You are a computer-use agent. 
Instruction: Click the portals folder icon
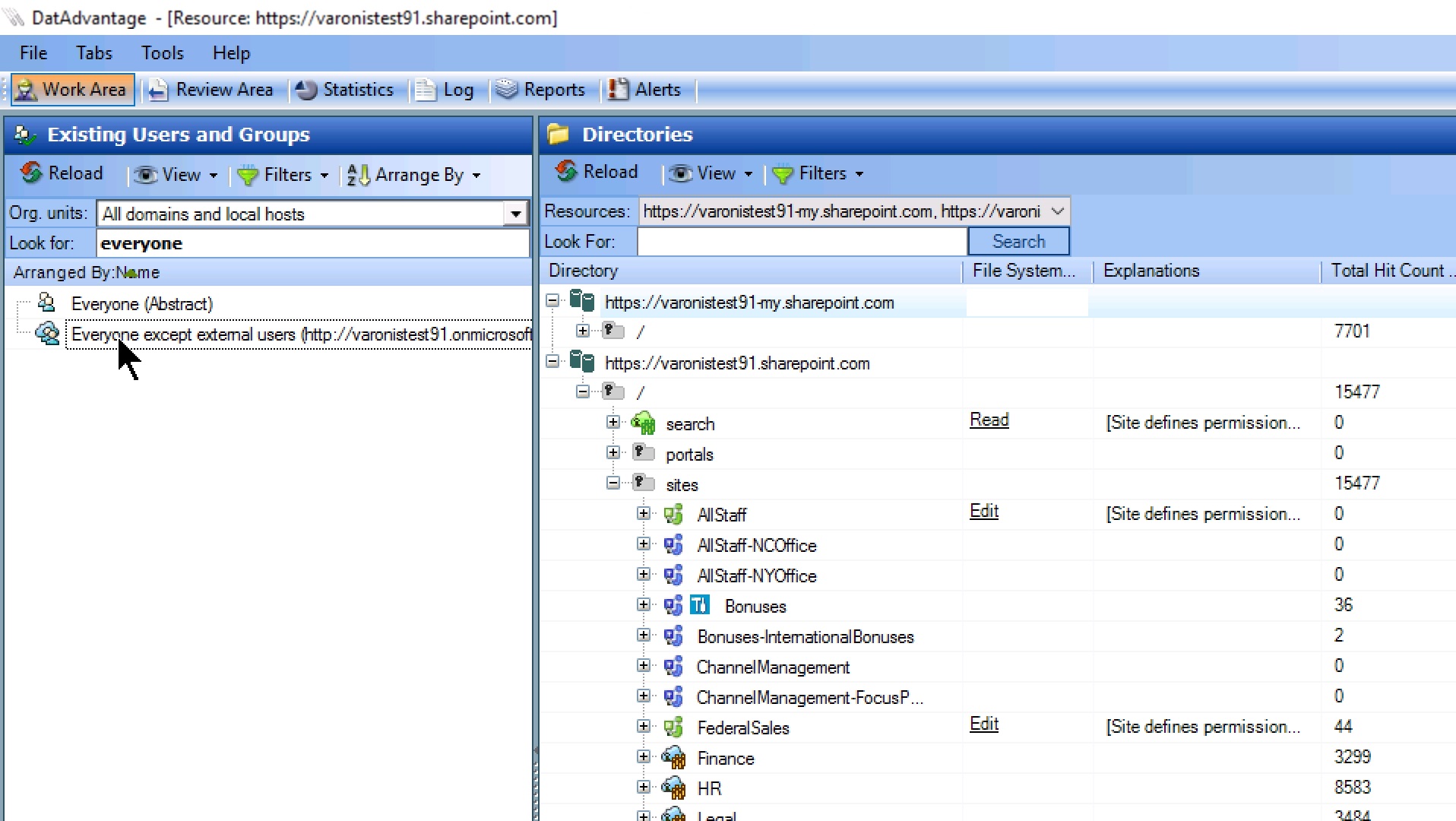point(643,452)
